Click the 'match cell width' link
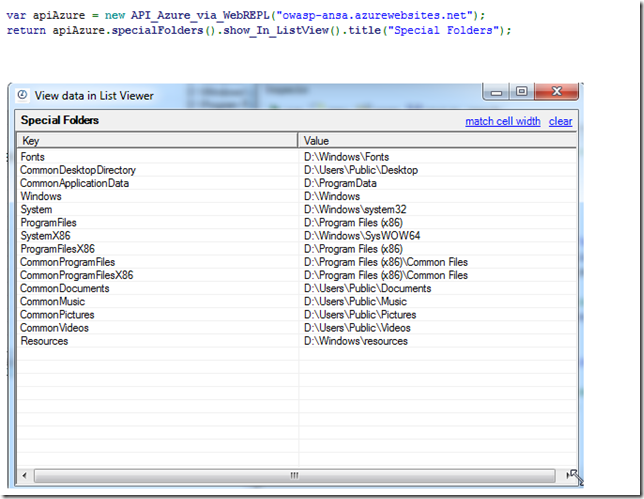The image size is (644, 499). (x=502, y=121)
